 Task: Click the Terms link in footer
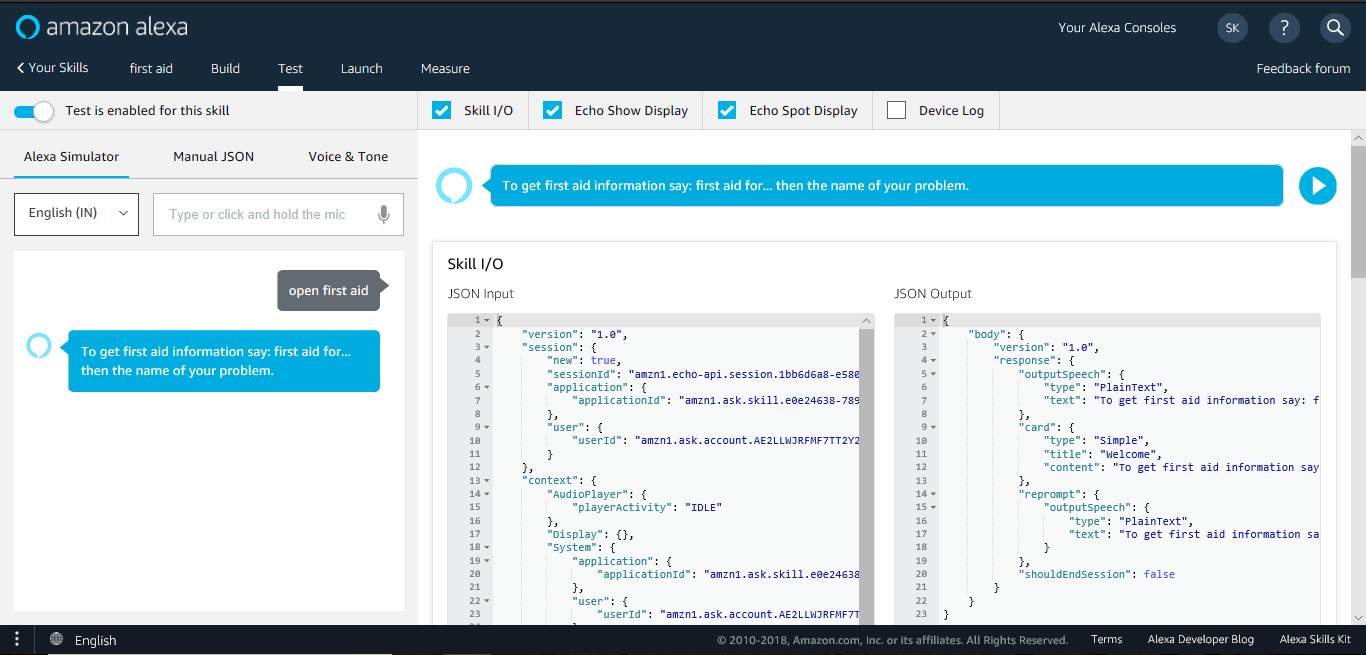[1106, 639]
